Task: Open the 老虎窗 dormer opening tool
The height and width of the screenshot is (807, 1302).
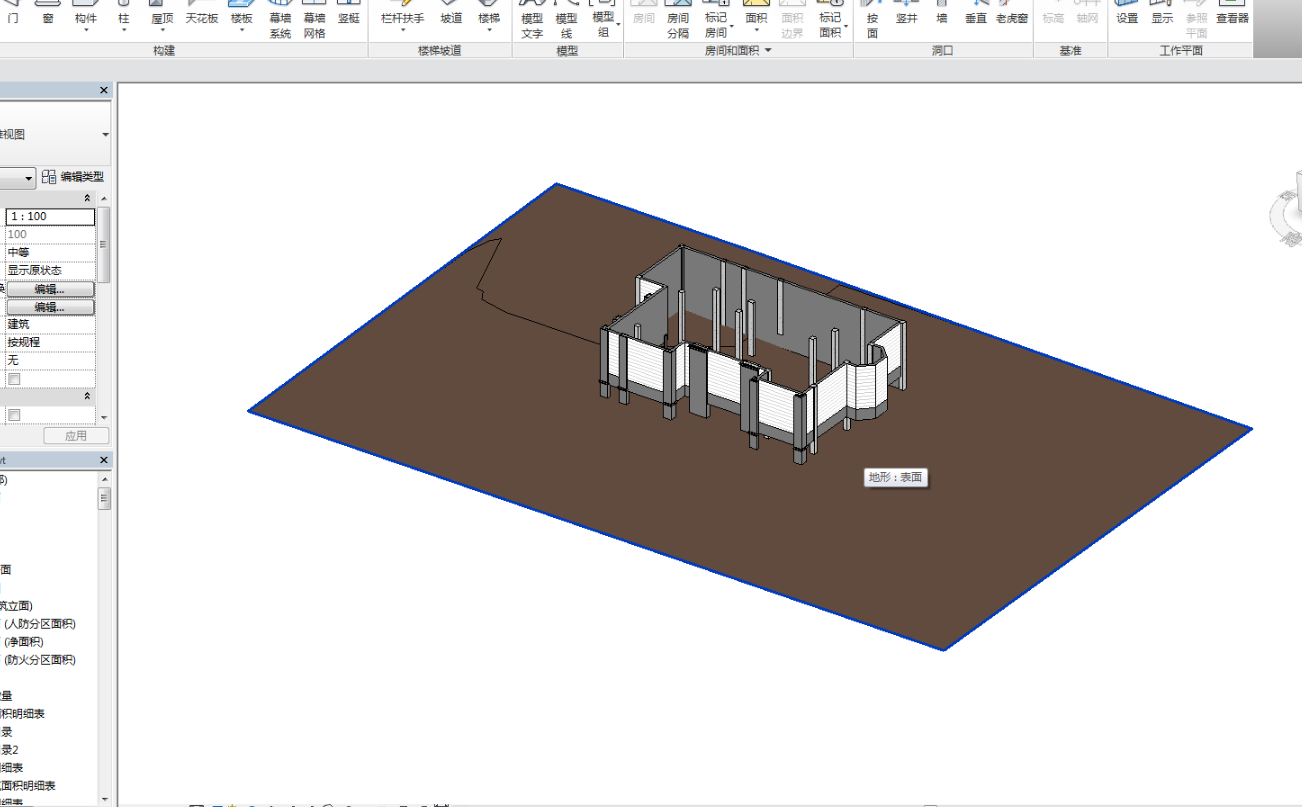Action: 1012,18
